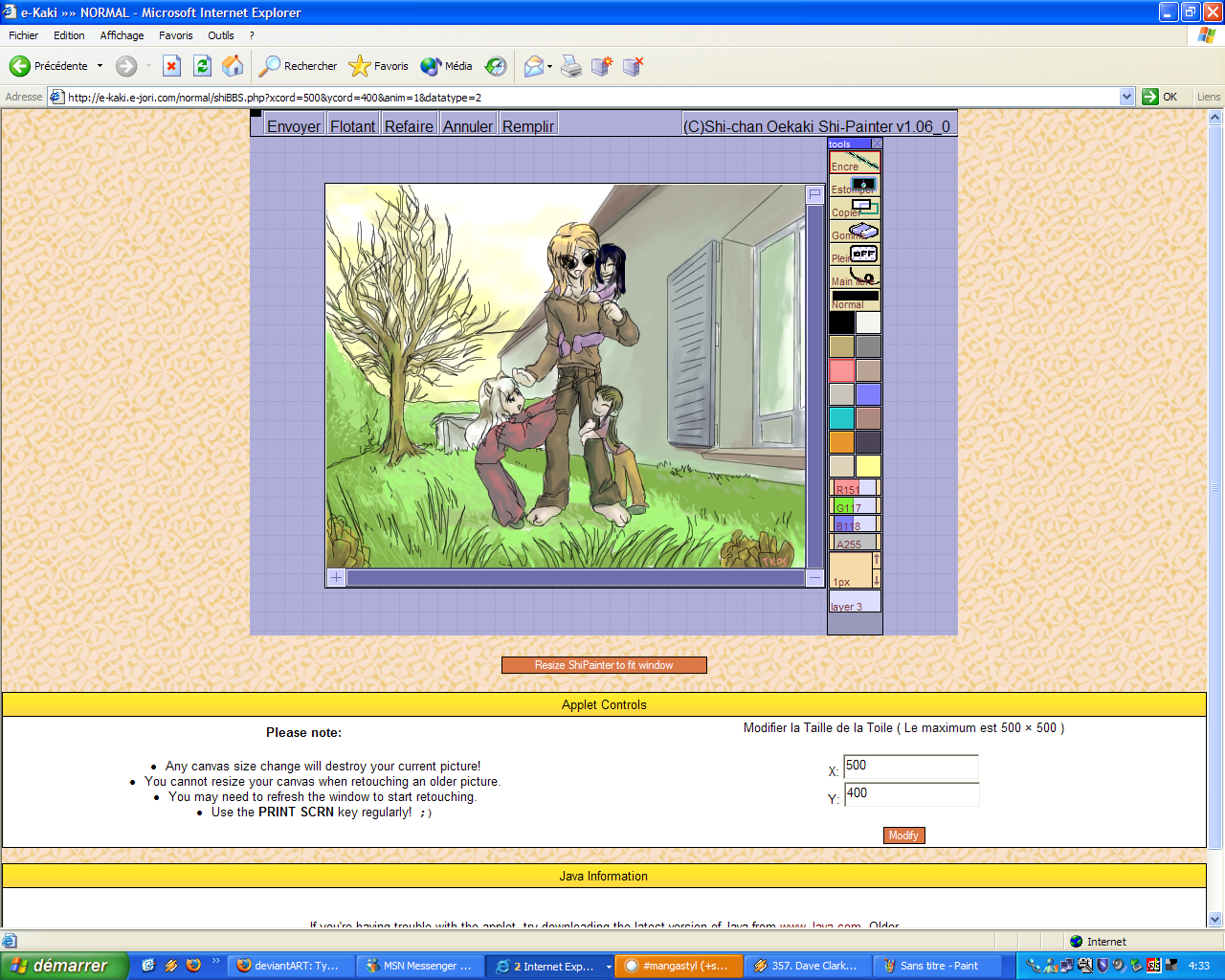Screen dimensions: 1225x980
Task: Pick the pale yellow color swatch
Action: coord(868,466)
